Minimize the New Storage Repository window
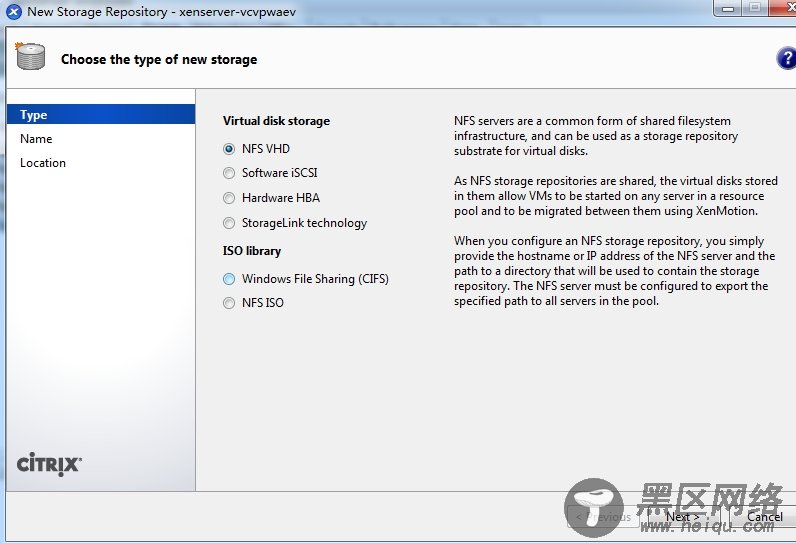 [727, 8]
